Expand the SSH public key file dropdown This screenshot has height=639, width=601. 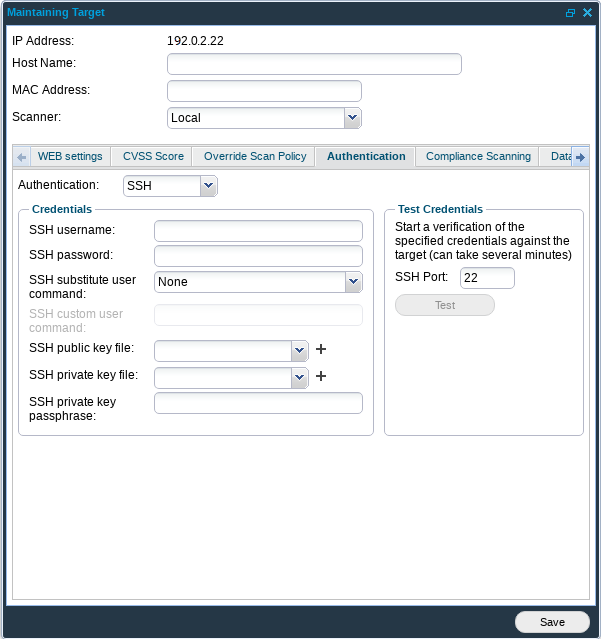tap(299, 350)
